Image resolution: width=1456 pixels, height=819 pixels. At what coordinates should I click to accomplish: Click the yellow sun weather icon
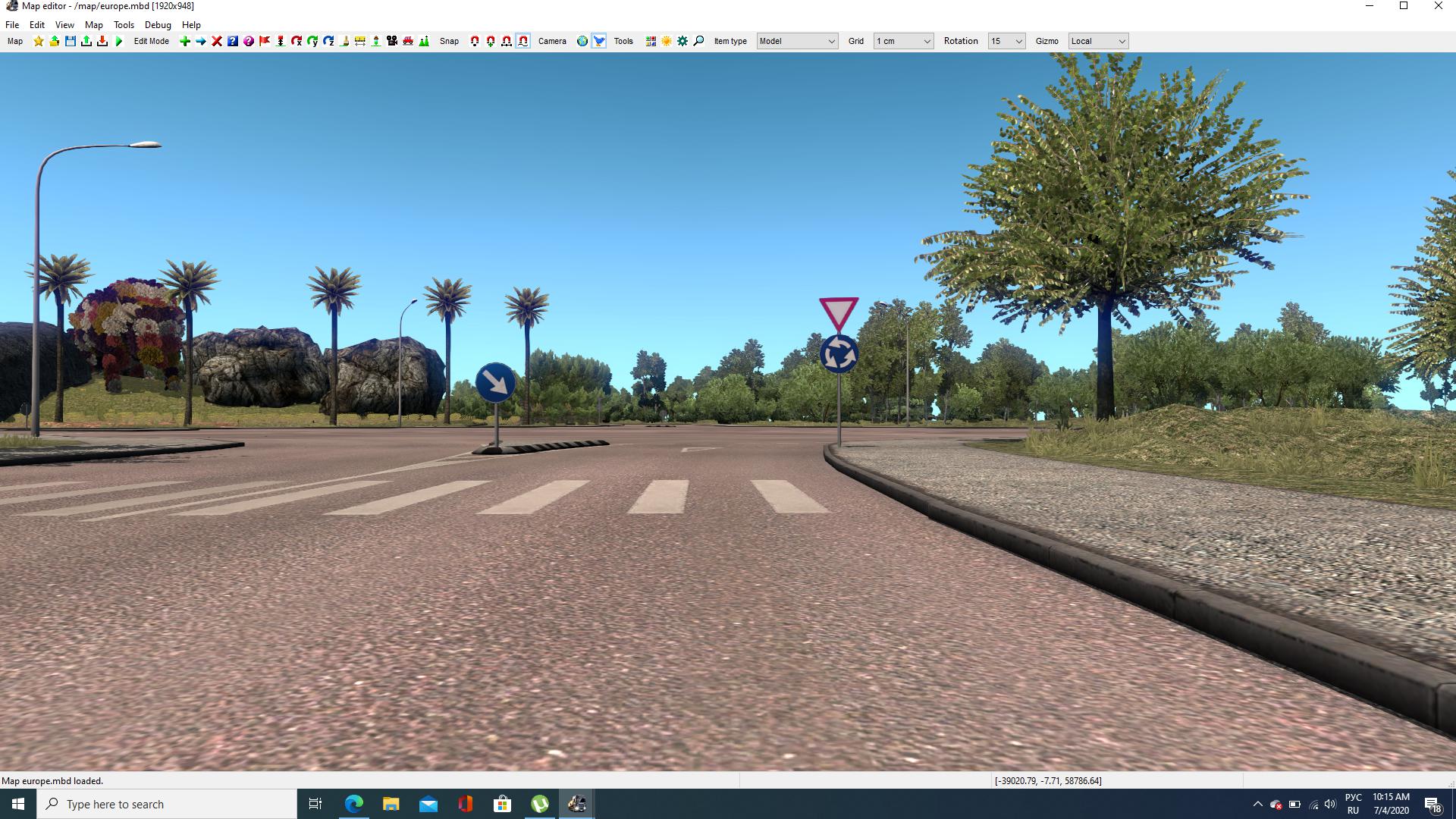tap(667, 41)
